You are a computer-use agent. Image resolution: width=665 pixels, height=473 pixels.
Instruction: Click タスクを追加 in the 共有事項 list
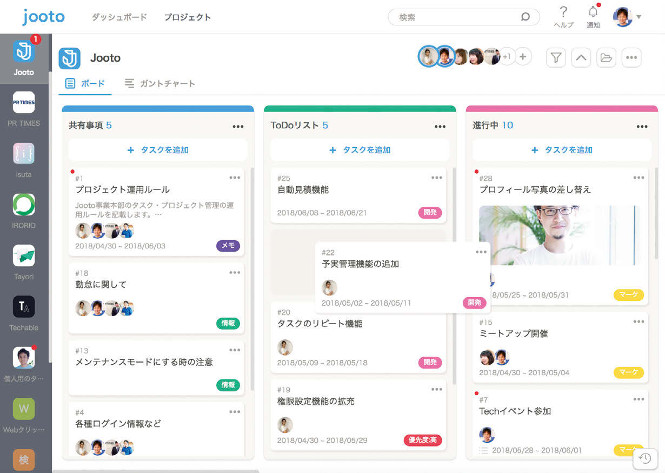[158, 150]
